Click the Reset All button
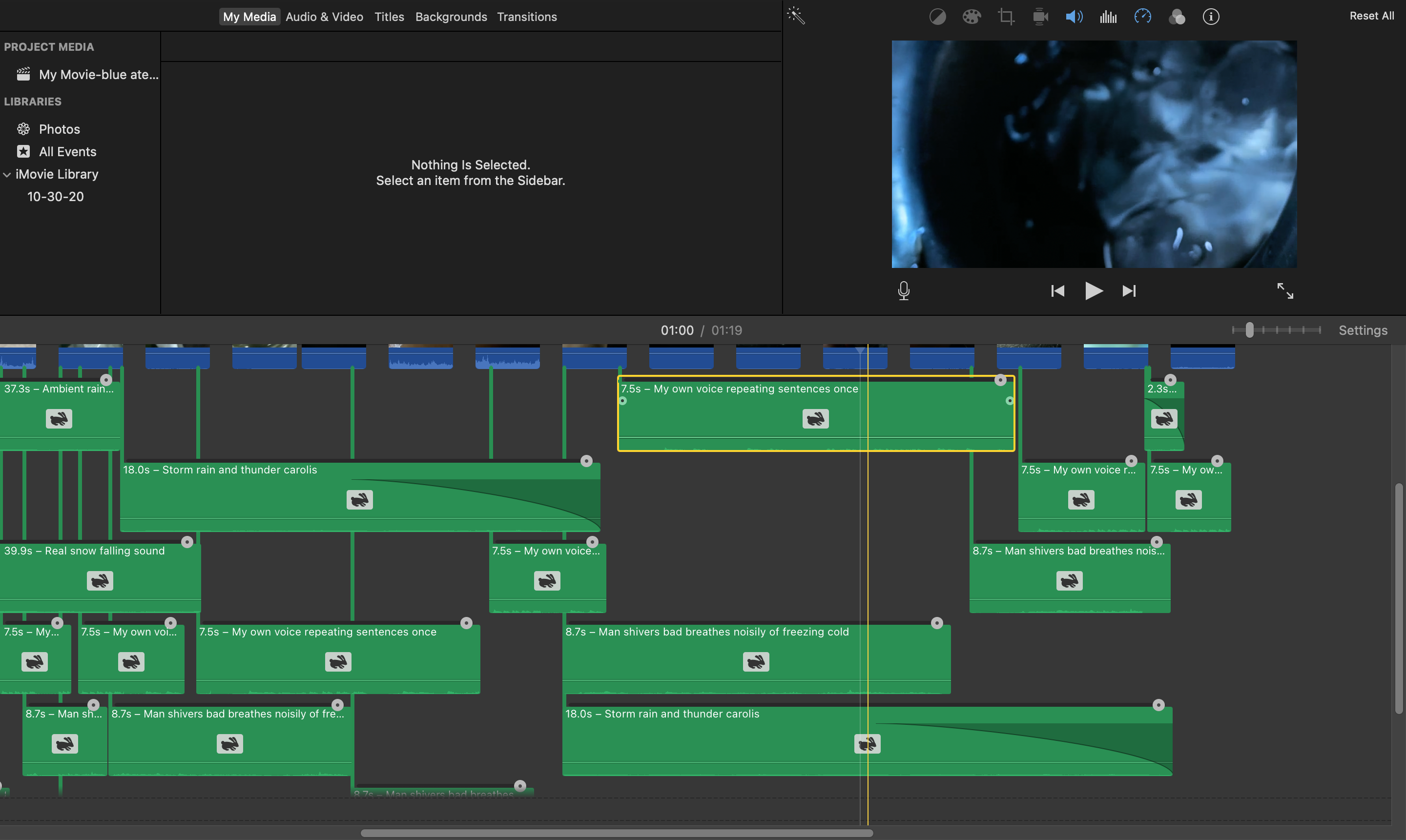The height and width of the screenshot is (840, 1406). point(1371,16)
